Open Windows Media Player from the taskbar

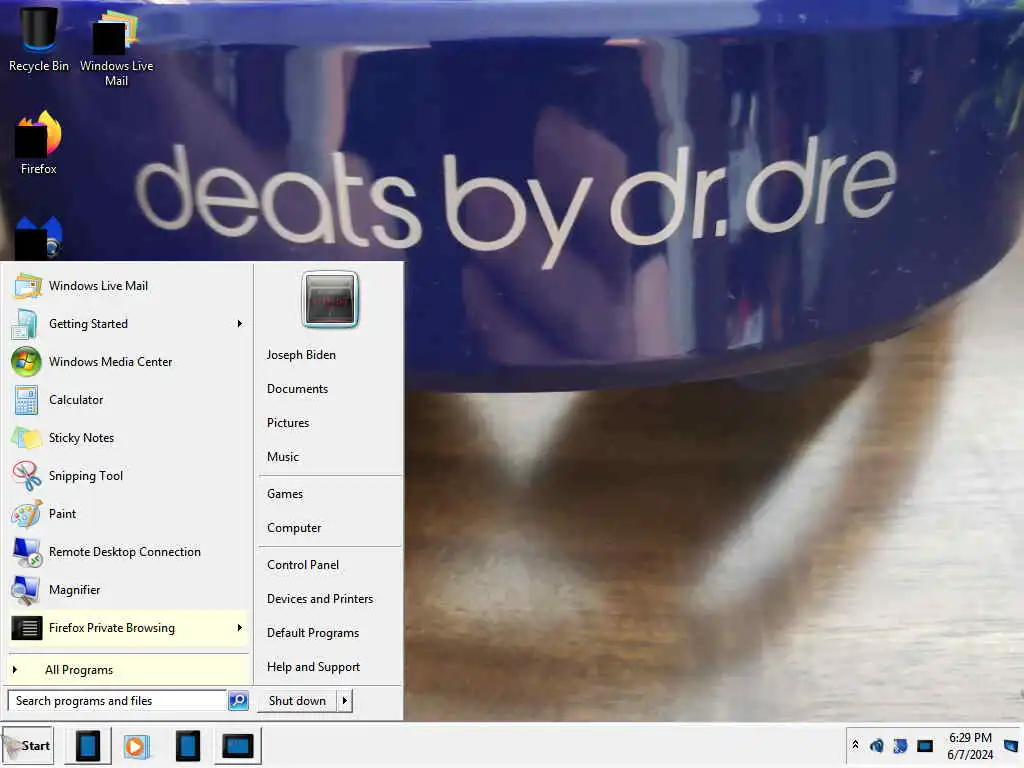136,746
